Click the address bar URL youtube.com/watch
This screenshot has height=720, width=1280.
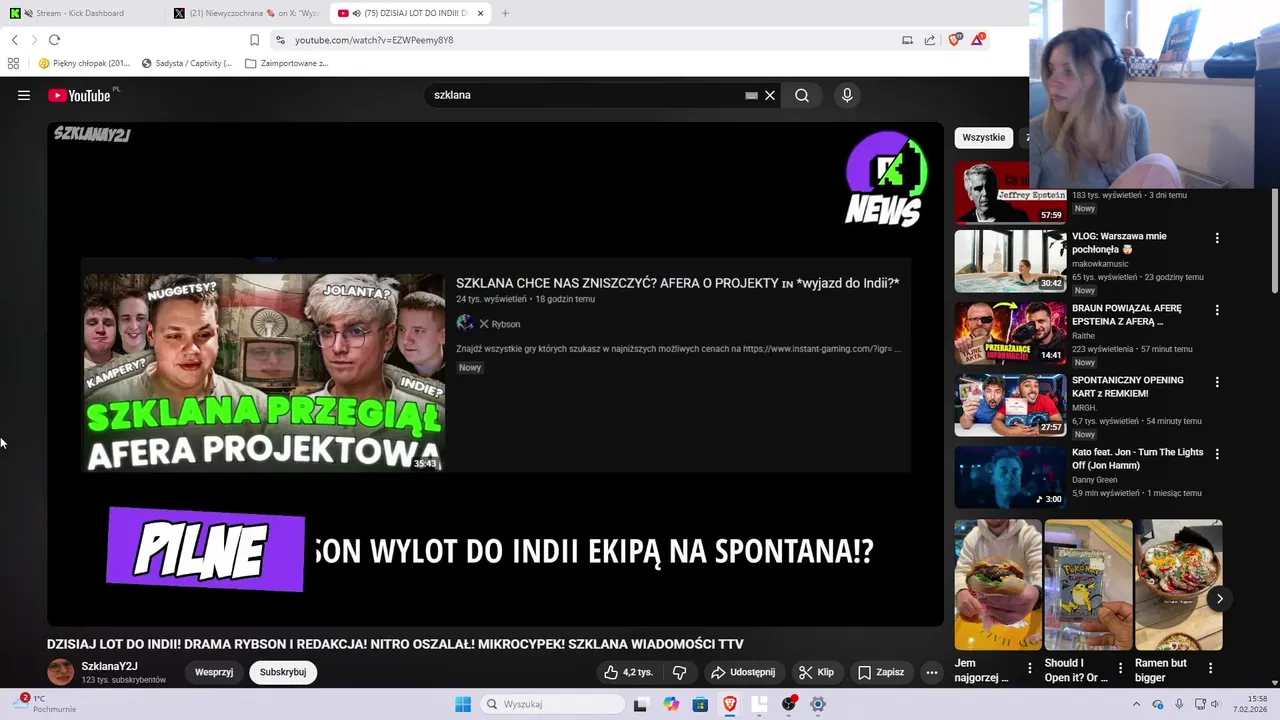pos(374,40)
